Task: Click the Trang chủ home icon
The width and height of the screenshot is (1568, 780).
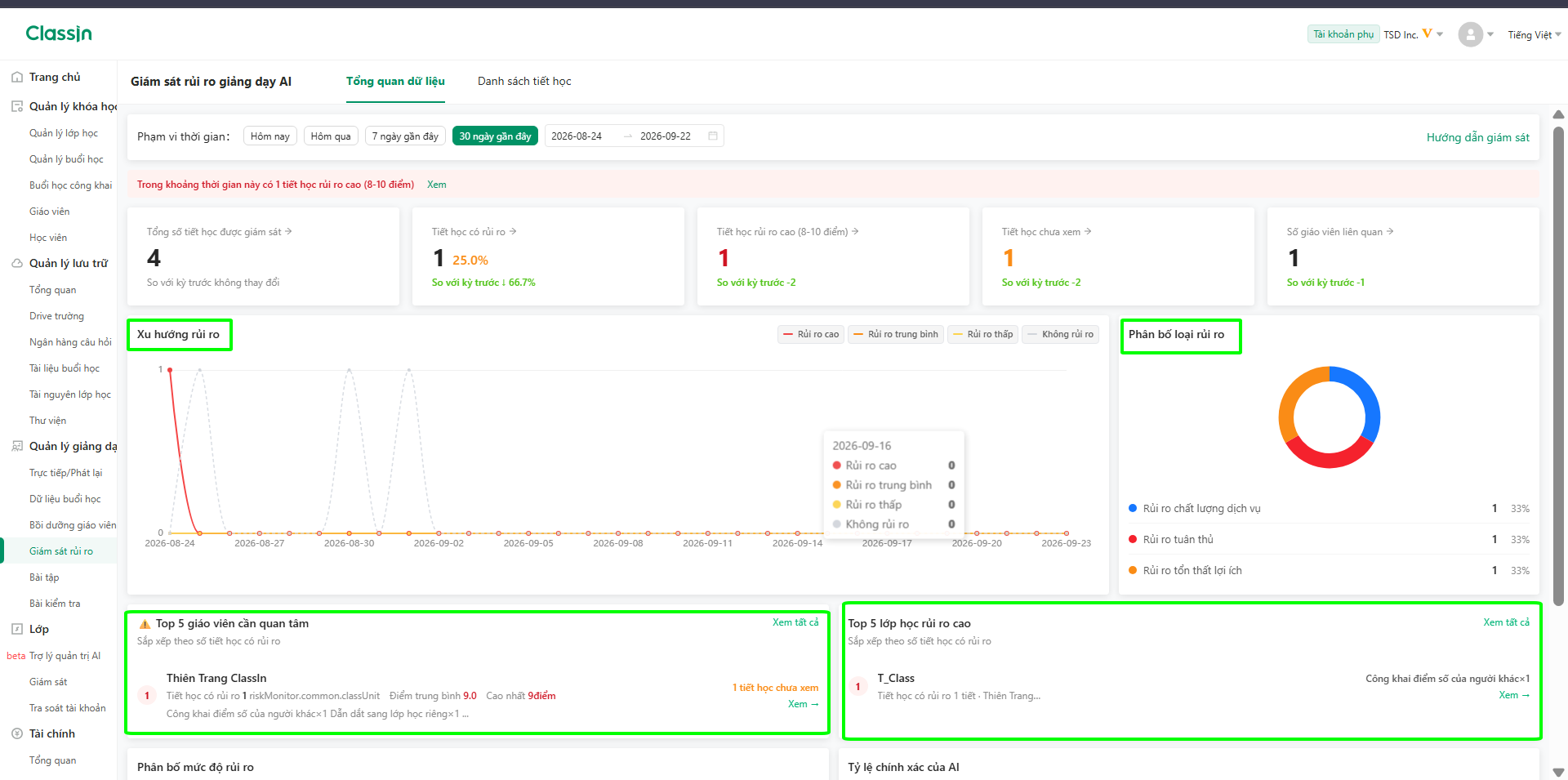Action: [x=16, y=77]
